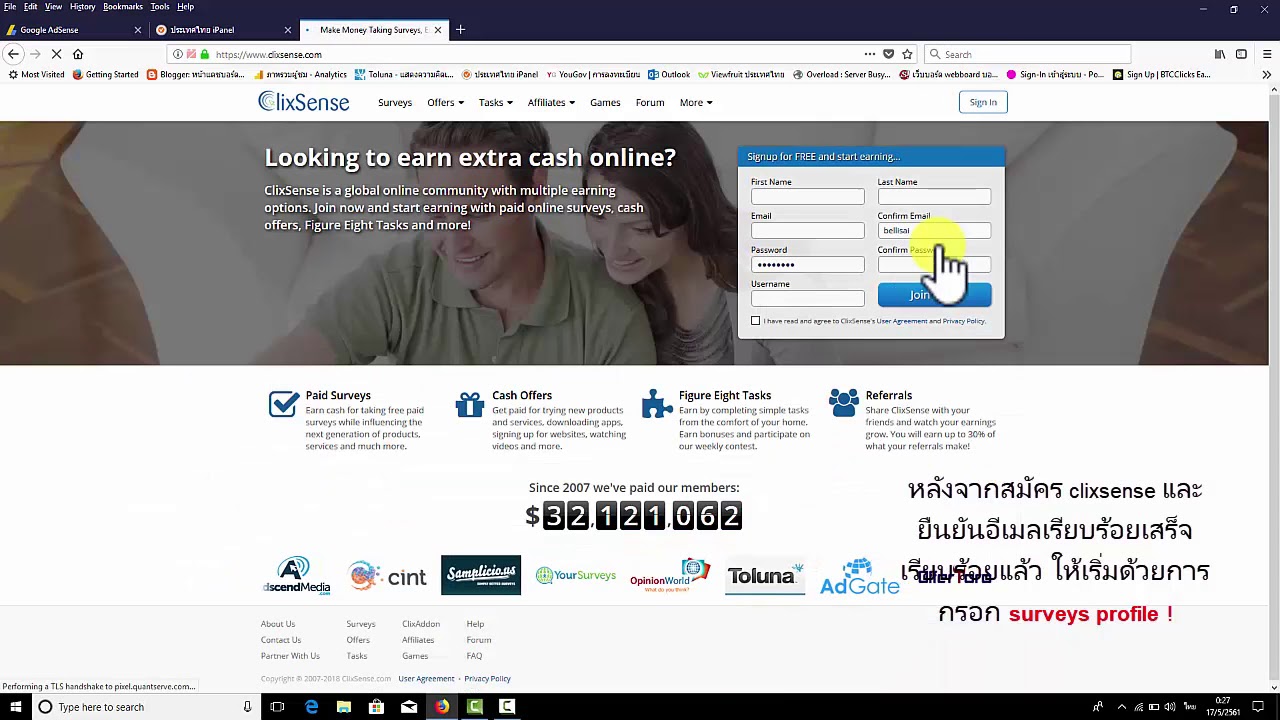Open the Bookmarks menu
Viewport: 1280px width, 720px height.
[x=123, y=7]
